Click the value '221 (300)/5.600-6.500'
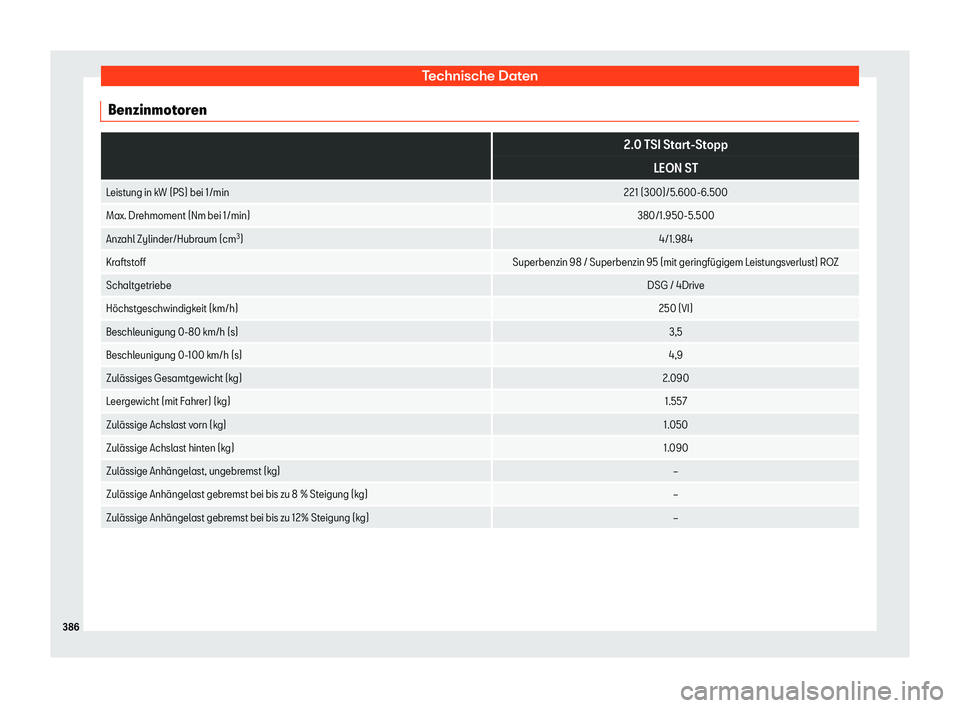The image size is (960, 708). click(675, 192)
